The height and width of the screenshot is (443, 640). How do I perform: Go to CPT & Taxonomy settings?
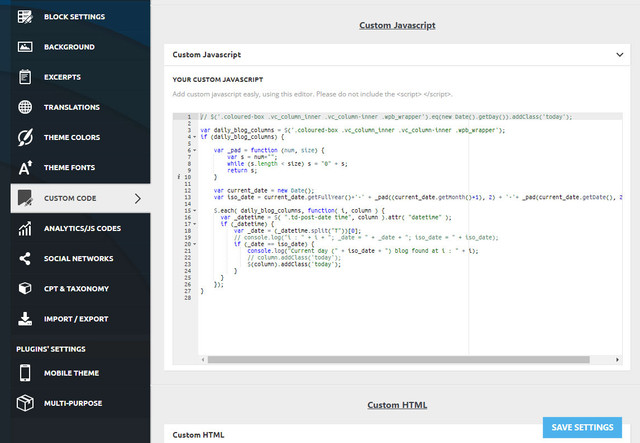(80, 288)
